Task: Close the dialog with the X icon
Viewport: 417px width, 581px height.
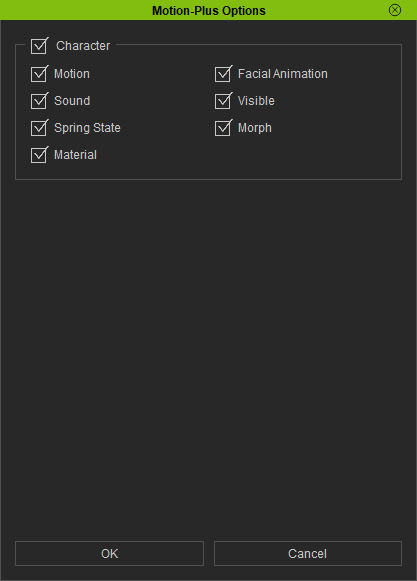Action: pyautogui.click(x=395, y=10)
